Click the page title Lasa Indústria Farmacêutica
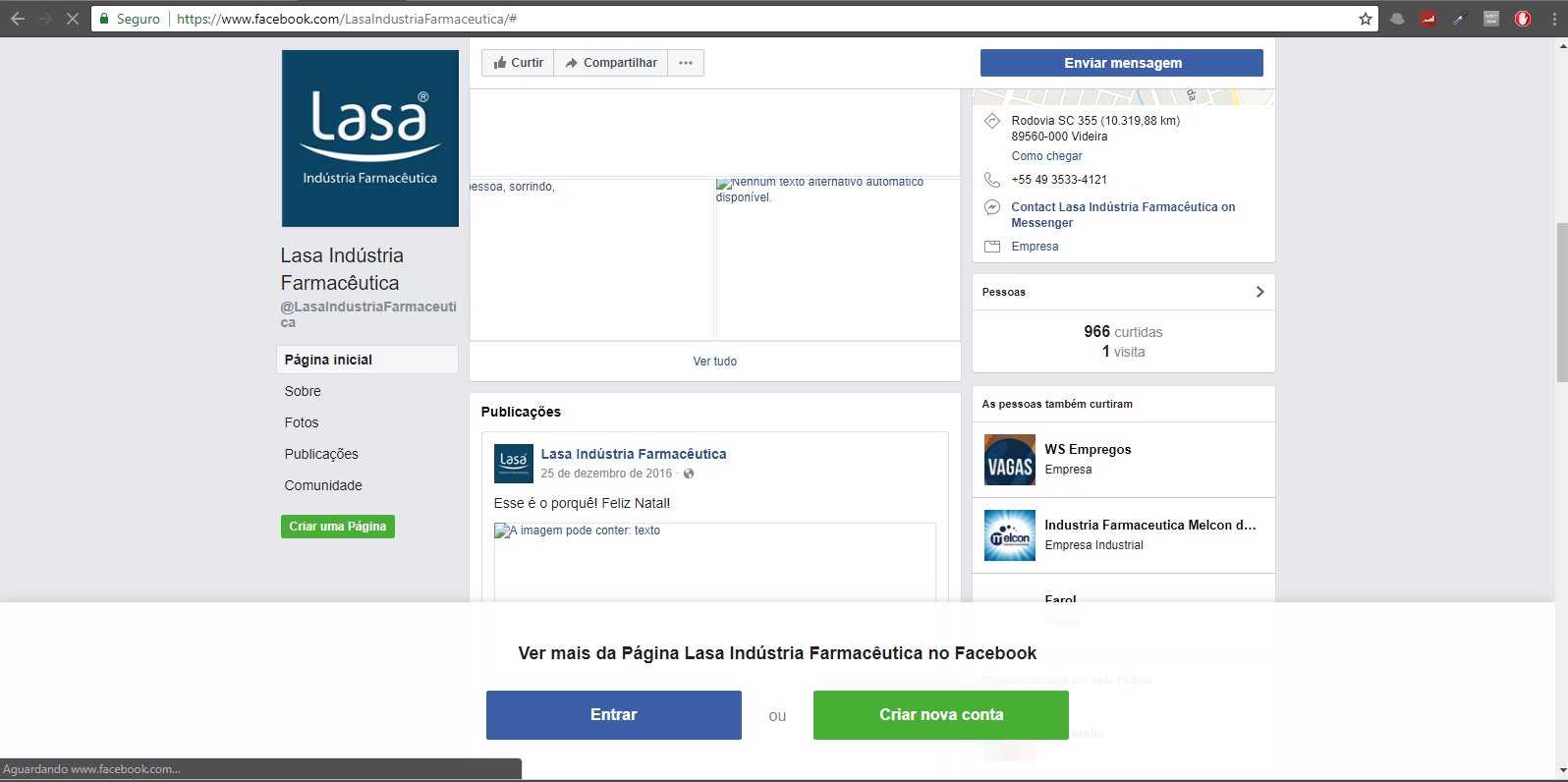Screen dimensions: 1568x782 [342, 269]
